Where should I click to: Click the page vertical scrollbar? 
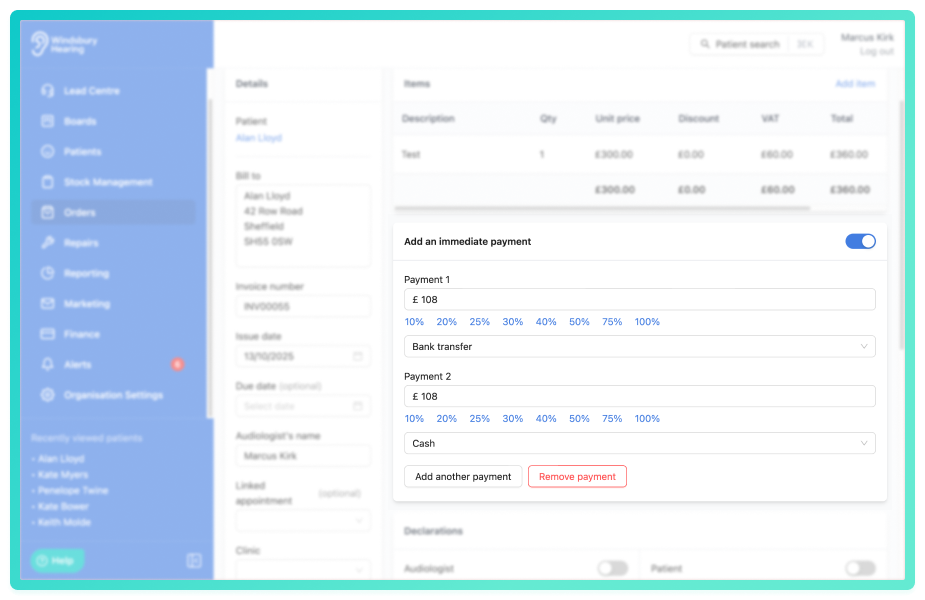pyautogui.click(x=901, y=225)
